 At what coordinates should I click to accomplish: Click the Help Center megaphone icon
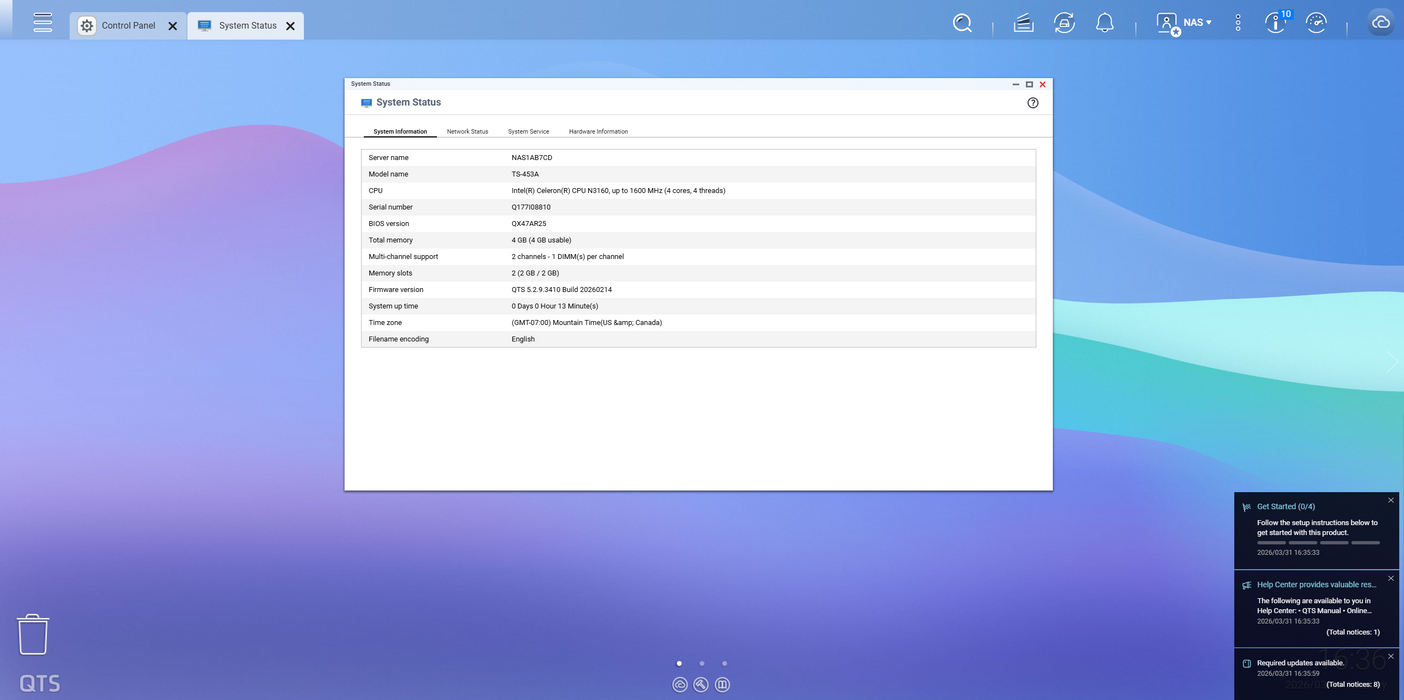pos(1247,585)
